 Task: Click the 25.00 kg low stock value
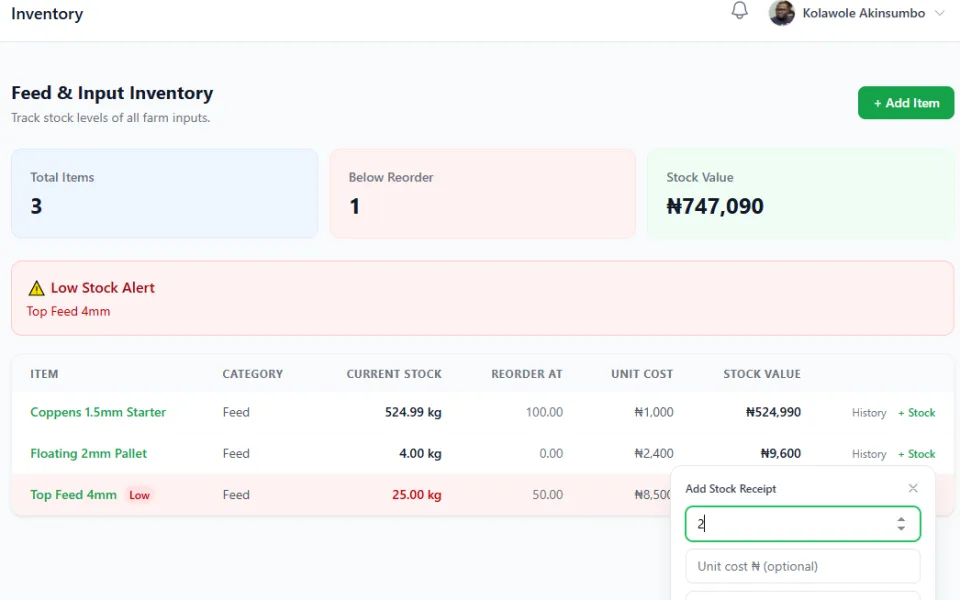click(417, 495)
